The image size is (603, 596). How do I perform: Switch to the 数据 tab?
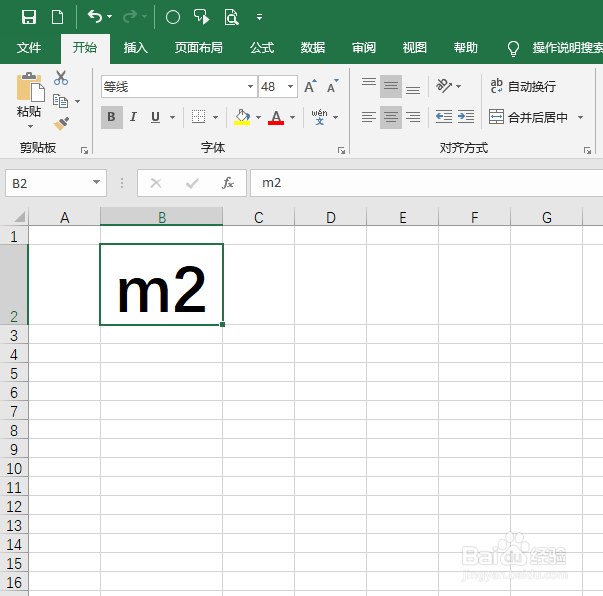point(313,48)
